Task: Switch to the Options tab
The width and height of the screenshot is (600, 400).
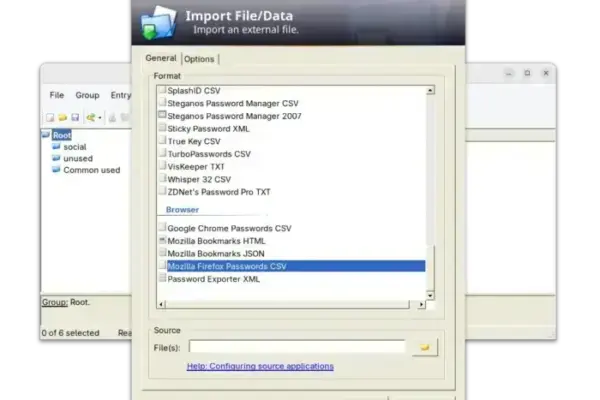Action: 199,59
